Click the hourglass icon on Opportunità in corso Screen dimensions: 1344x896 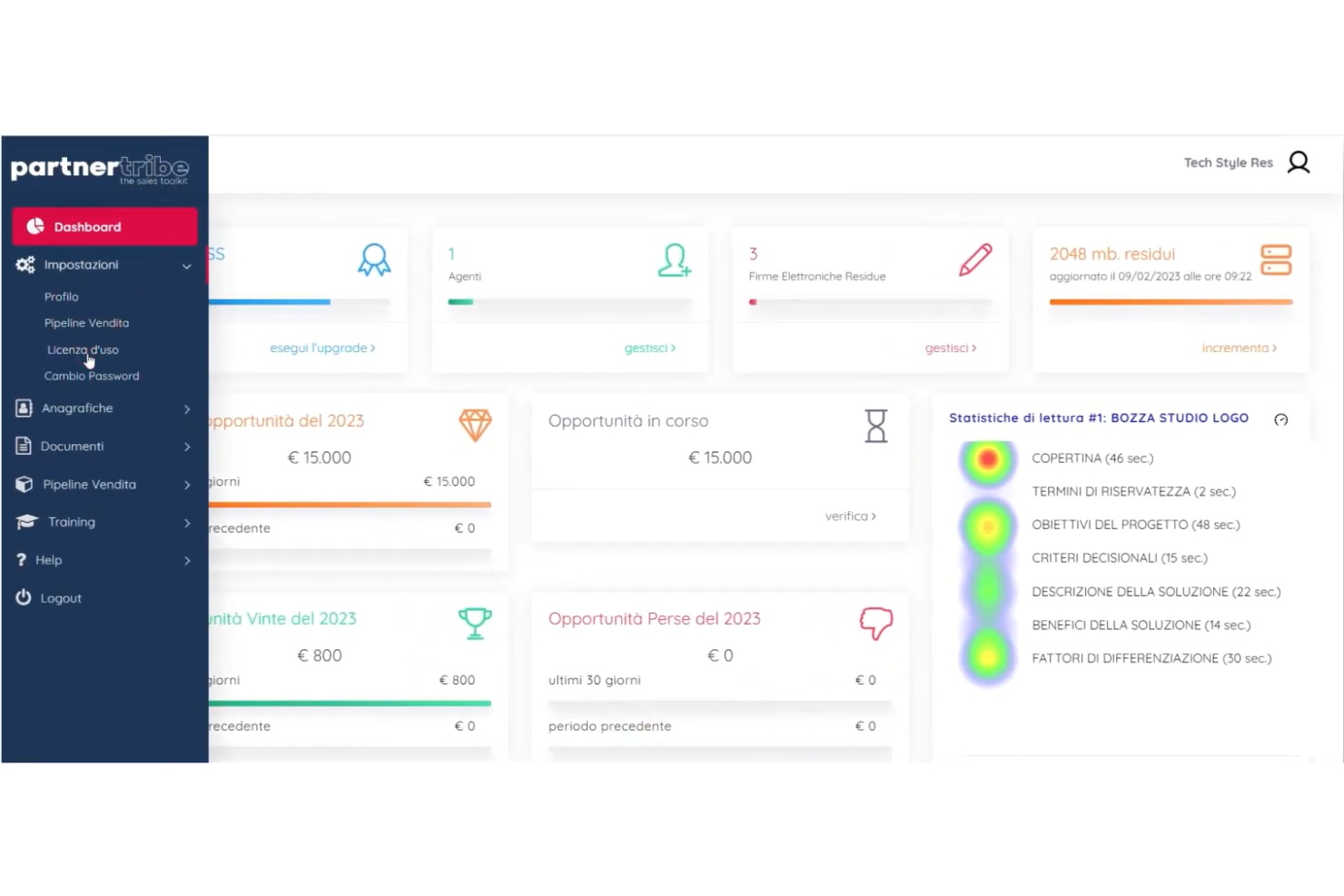[875, 425]
